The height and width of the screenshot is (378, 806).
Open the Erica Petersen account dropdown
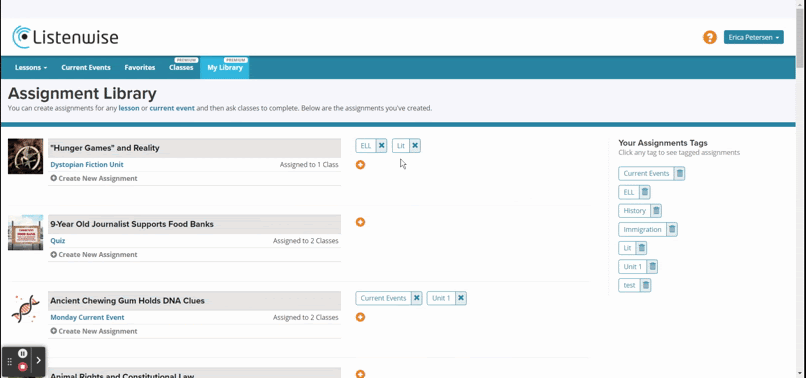click(754, 37)
